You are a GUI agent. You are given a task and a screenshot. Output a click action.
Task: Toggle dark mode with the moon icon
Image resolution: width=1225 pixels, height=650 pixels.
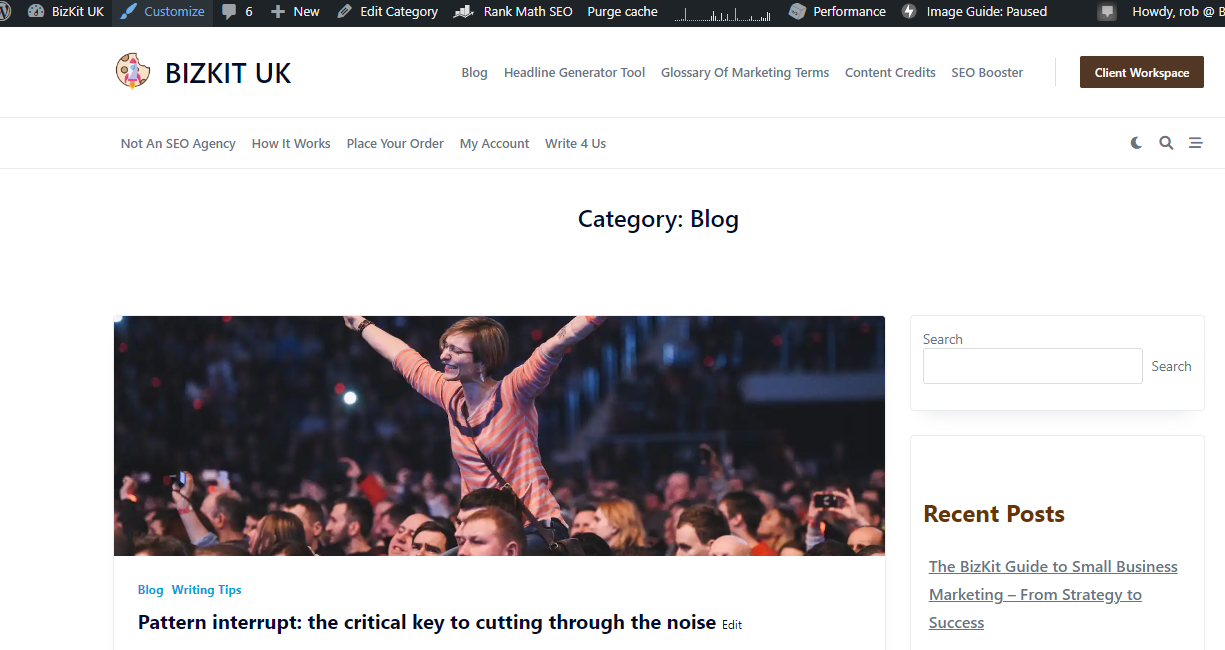1136,143
